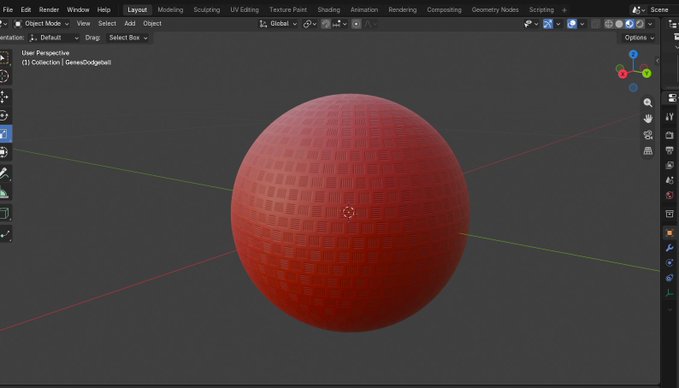Switch to Solid viewport shading

click(619, 24)
